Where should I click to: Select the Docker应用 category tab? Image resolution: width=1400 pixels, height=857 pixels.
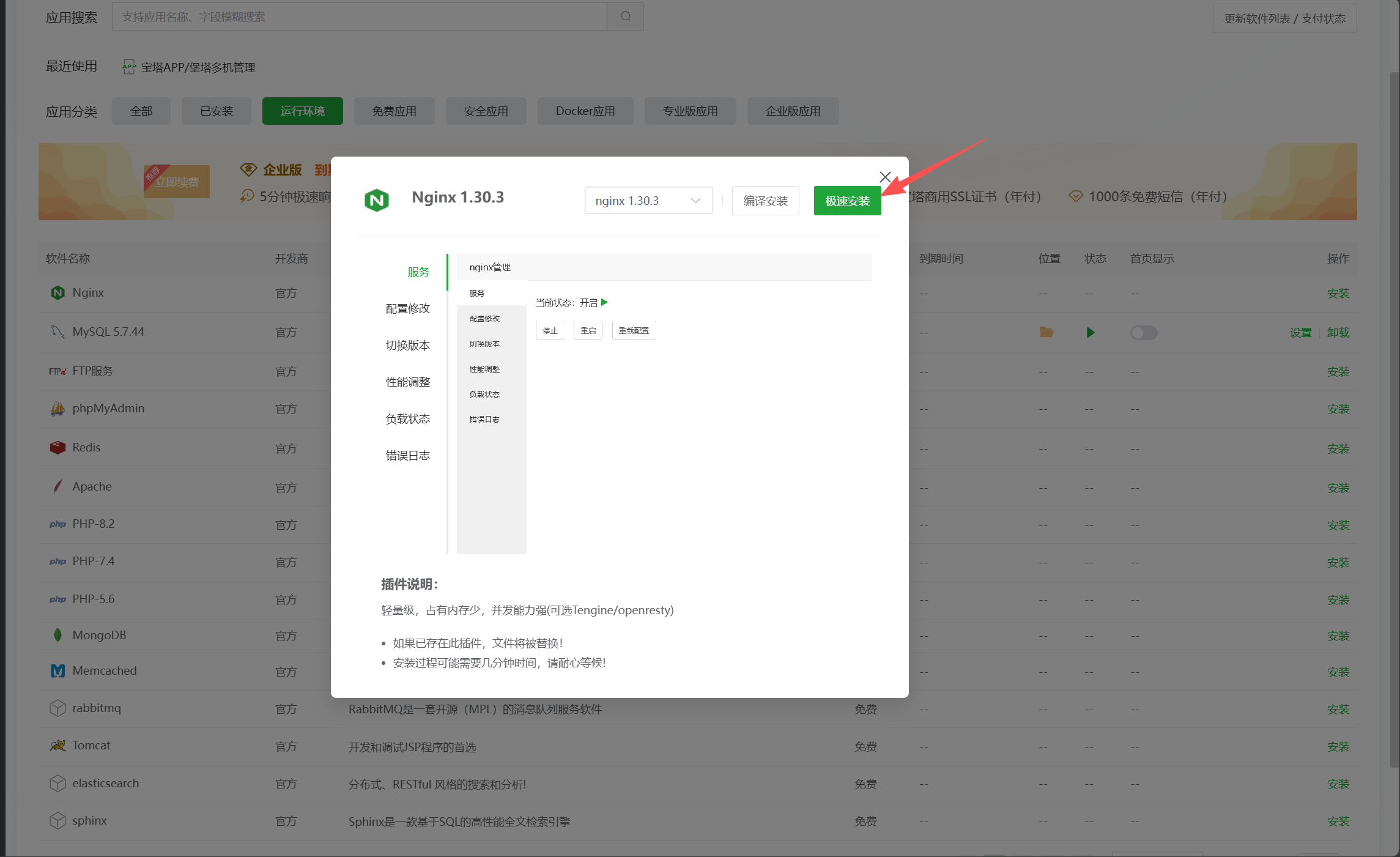585,111
